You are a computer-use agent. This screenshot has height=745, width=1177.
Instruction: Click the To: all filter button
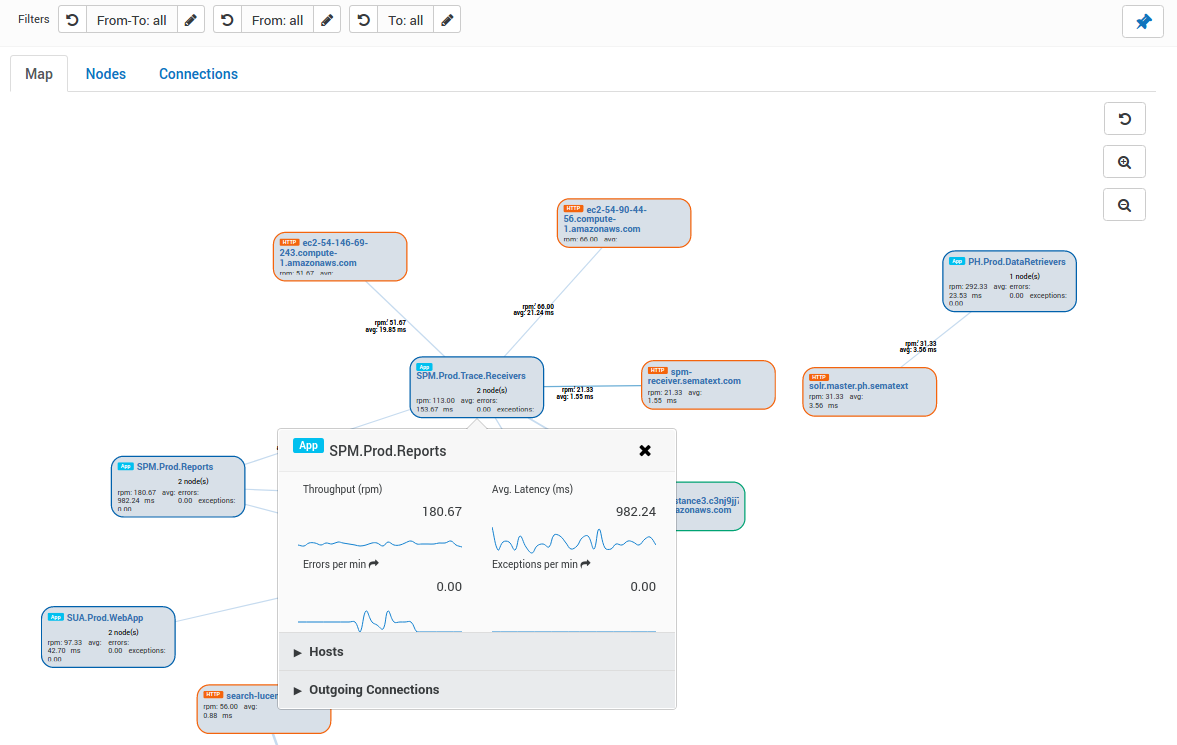tap(405, 20)
